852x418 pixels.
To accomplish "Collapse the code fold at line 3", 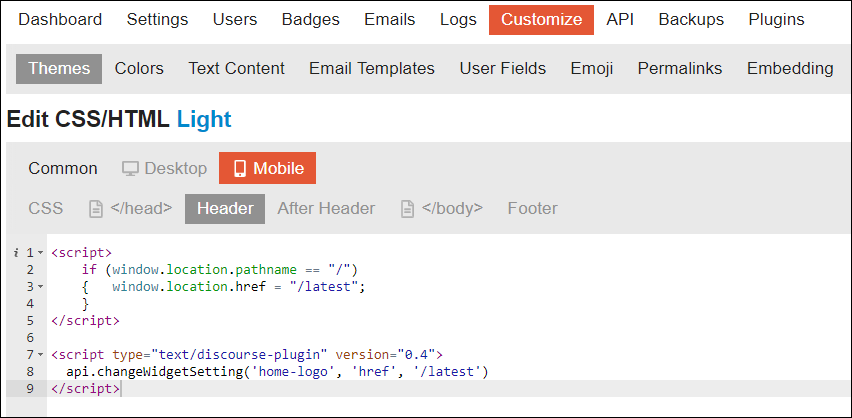I will click(x=40, y=286).
